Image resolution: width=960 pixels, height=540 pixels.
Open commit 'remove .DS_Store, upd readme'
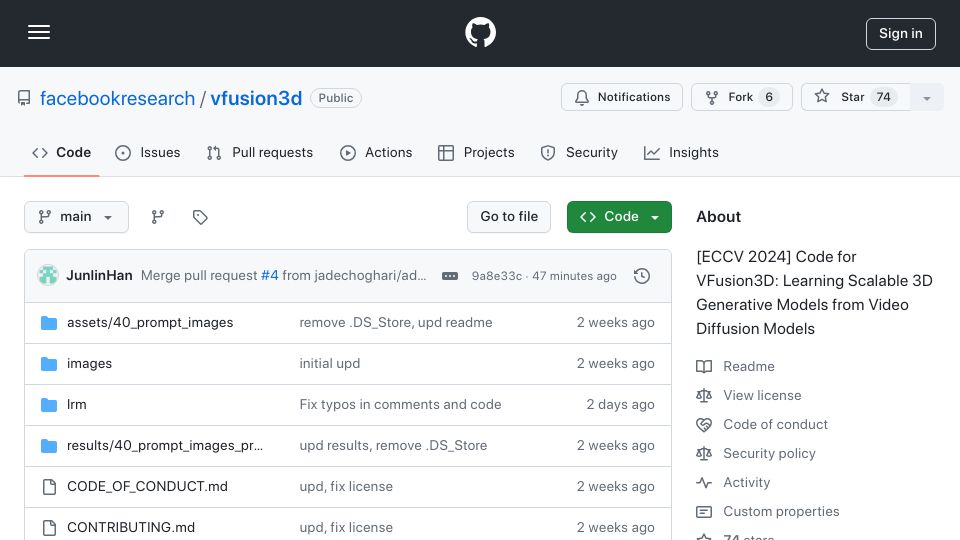pos(396,323)
